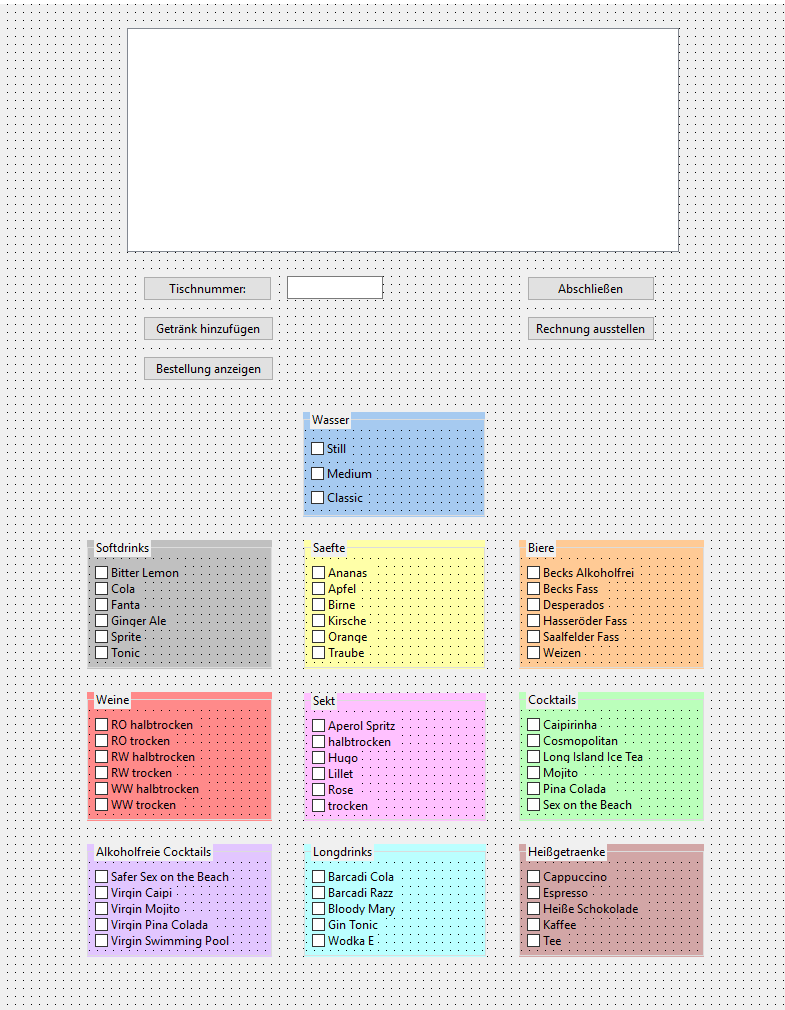Image resolution: width=785 pixels, height=1010 pixels.
Task: Select Safer Sex on the Beach checkbox
Action: click(x=102, y=877)
